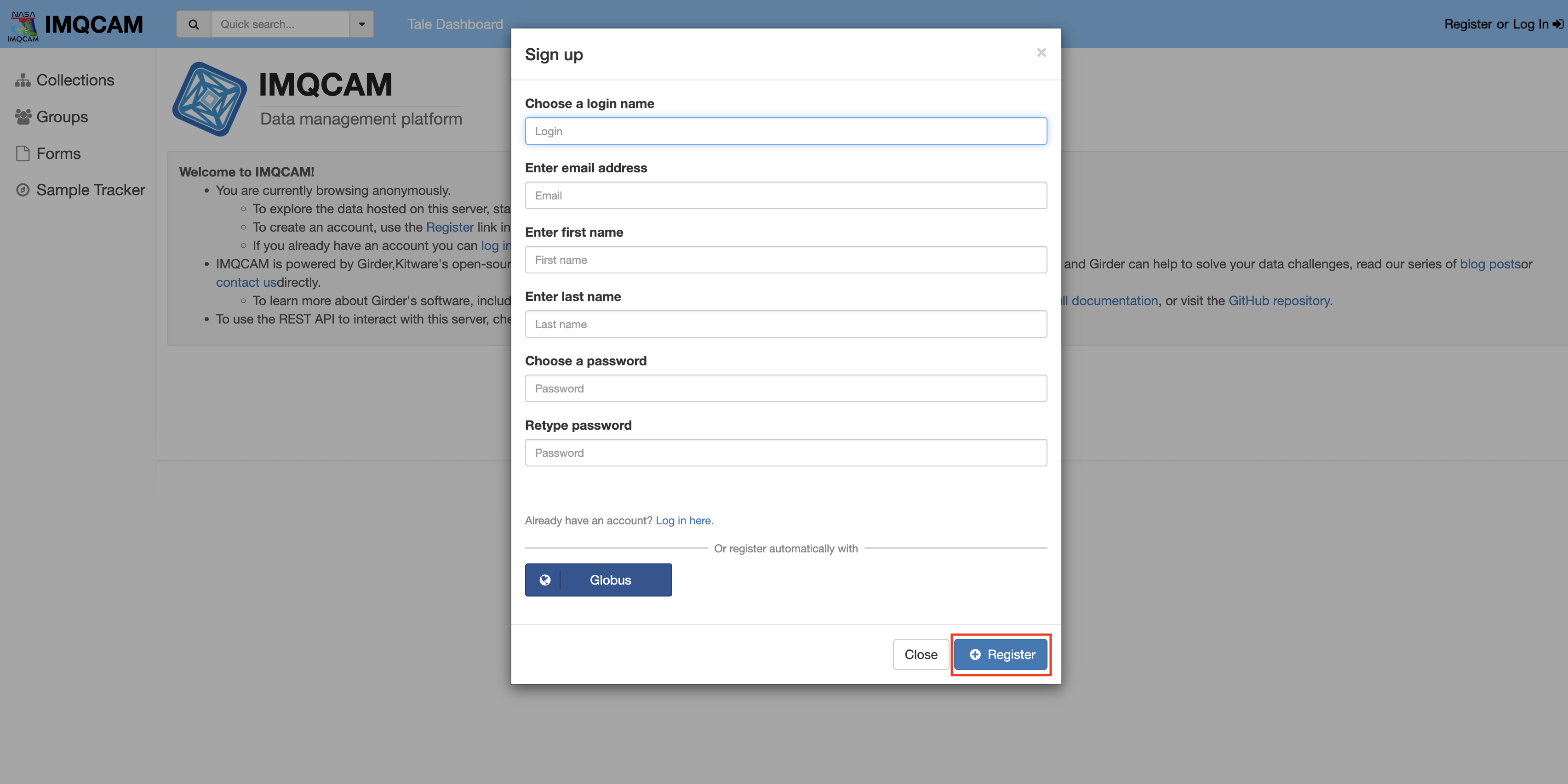Click the Close button in the dialog
Screen dimensions: 1568x784
pyautogui.click(x=921, y=654)
